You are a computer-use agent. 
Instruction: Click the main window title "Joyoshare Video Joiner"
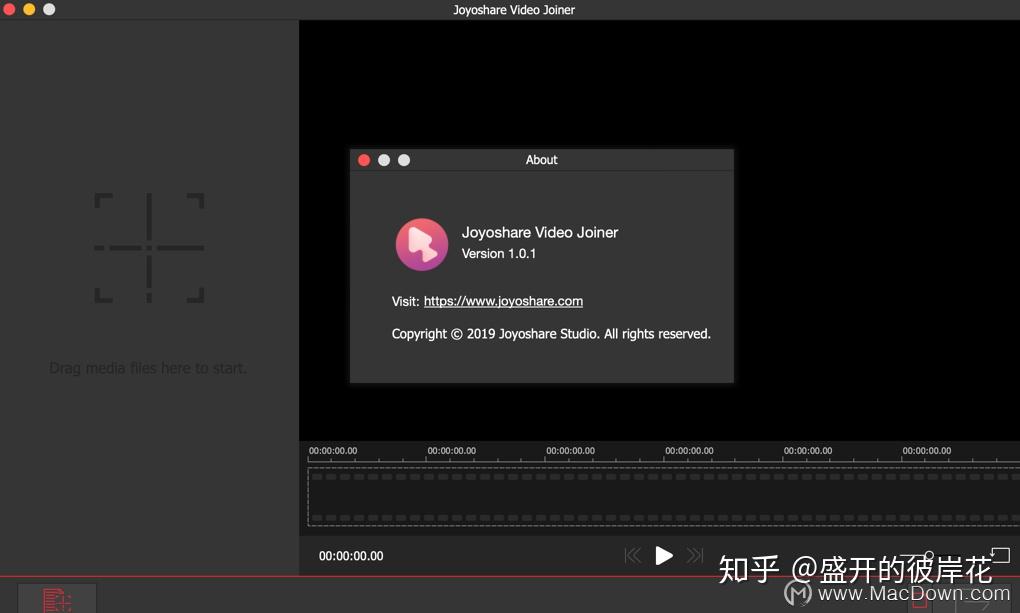(514, 10)
